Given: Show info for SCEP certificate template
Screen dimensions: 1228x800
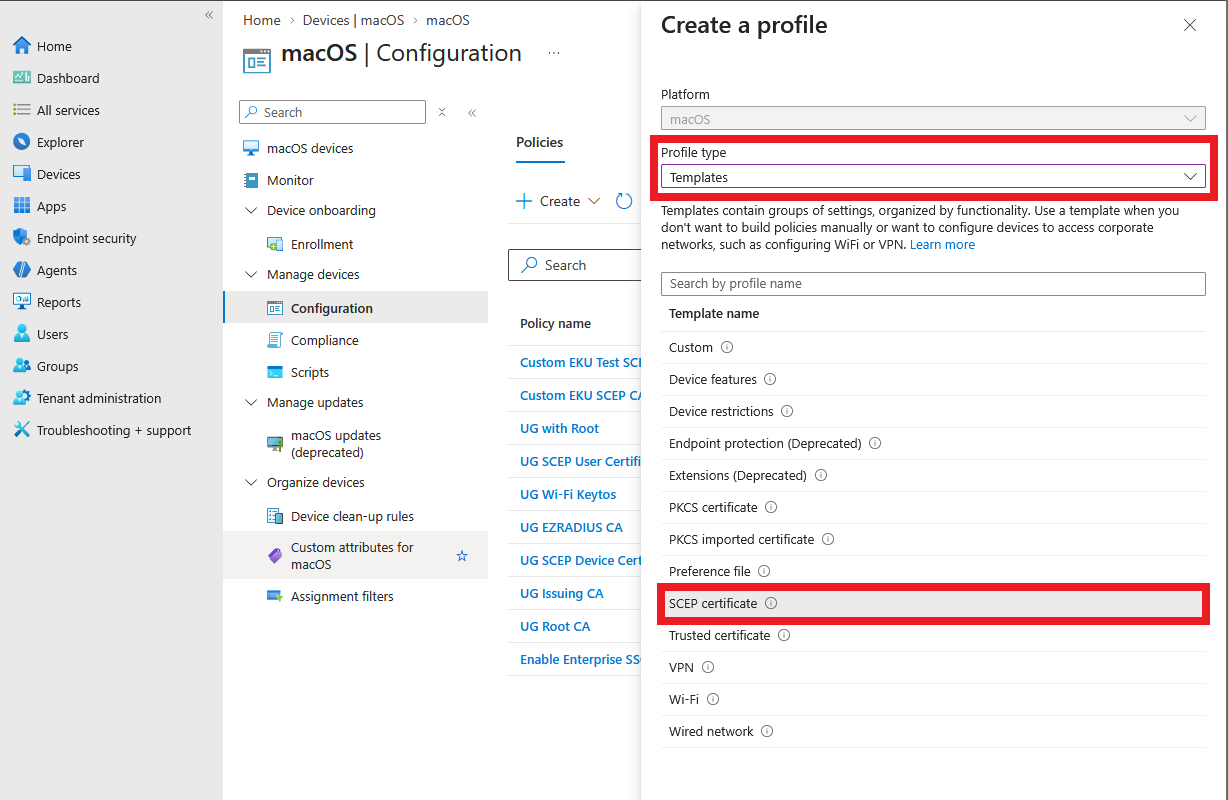Looking at the screenshot, I should pyautogui.click(x=771, y=603).
